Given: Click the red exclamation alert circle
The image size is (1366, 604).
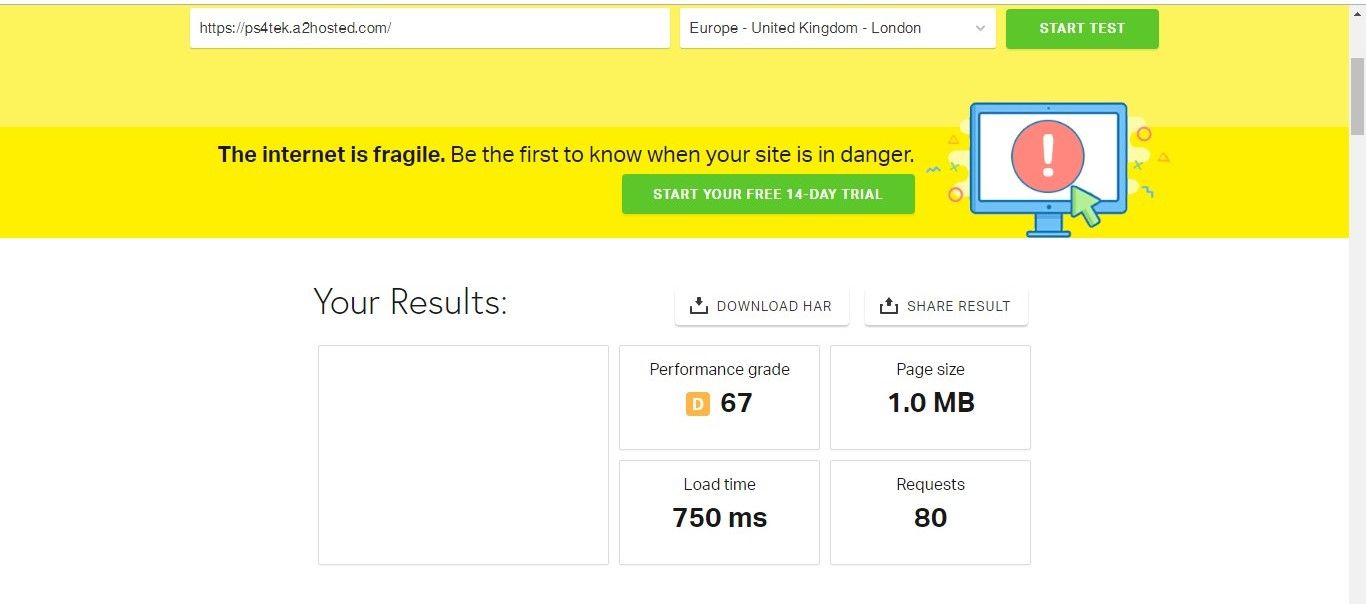Looking at the screenshot, I should tap(1047, 156).
